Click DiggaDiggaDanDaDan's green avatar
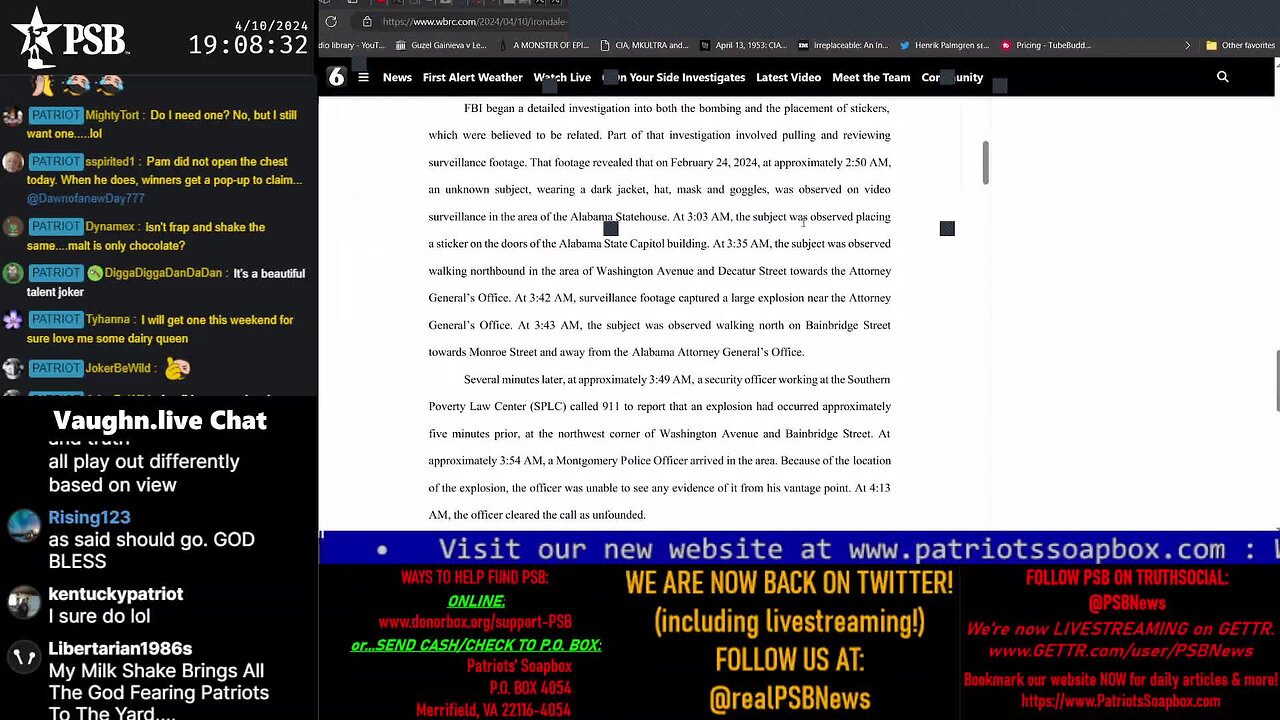The image size is (1280, 720). (12, 274)
